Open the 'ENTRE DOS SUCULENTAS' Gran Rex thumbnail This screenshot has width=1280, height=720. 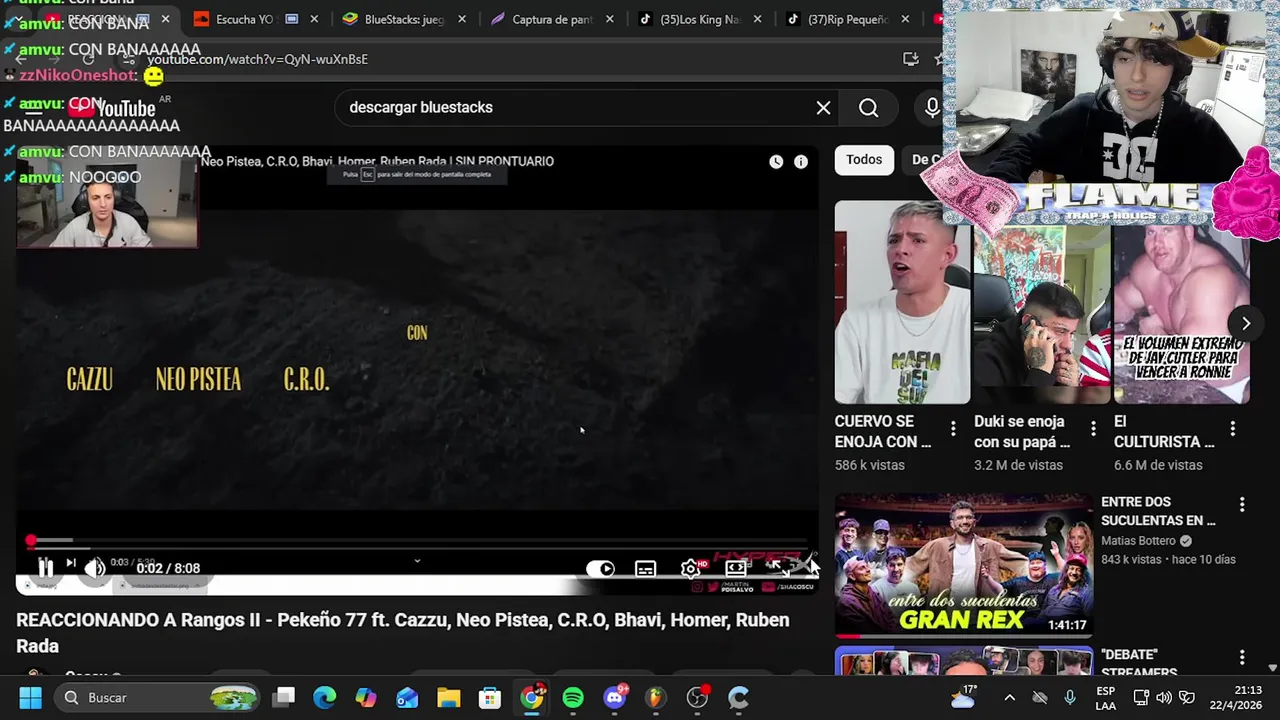tap(964, 565)
